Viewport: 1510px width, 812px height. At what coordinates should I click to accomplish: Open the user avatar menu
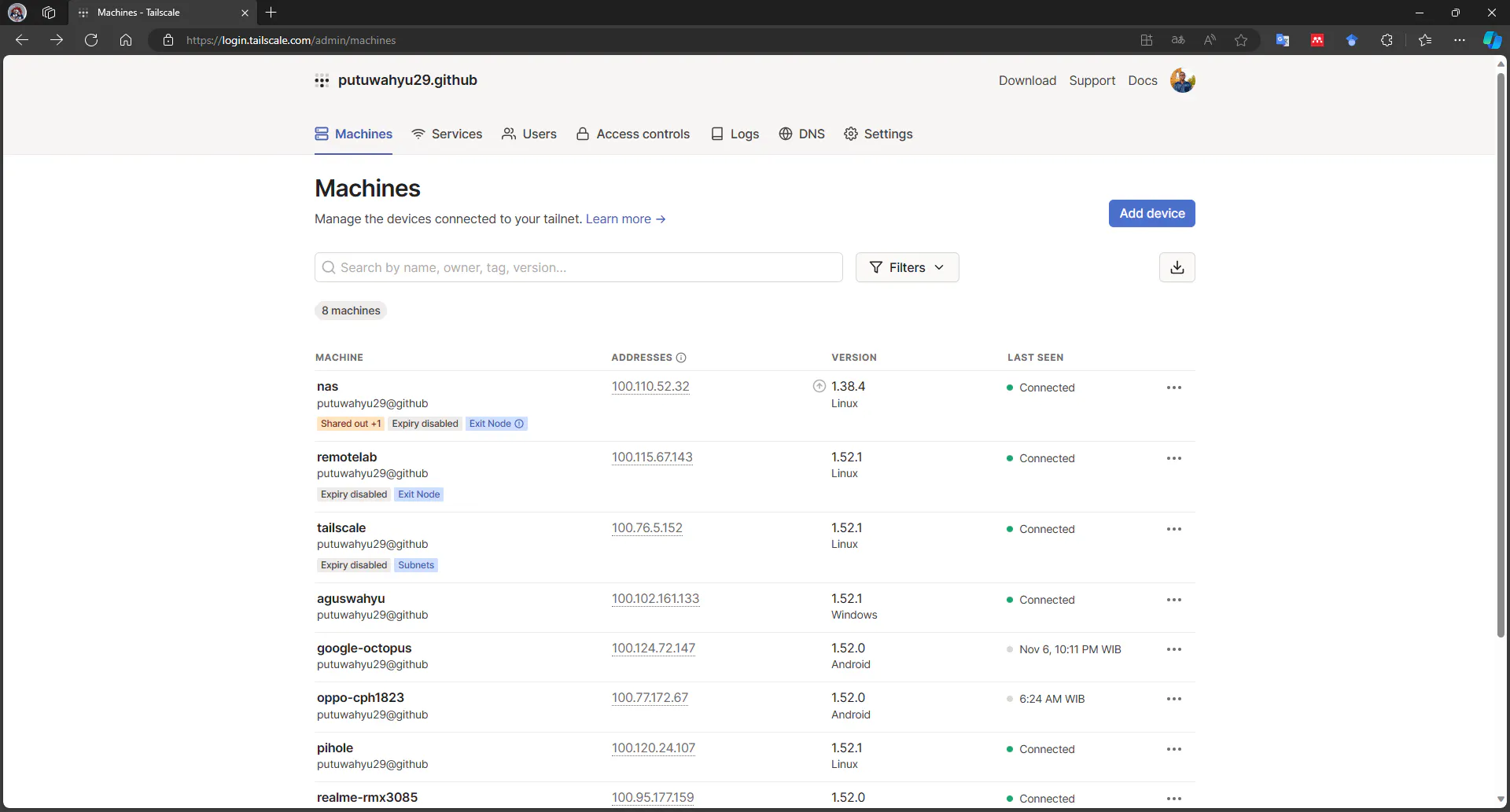[x=1182, y=80]
